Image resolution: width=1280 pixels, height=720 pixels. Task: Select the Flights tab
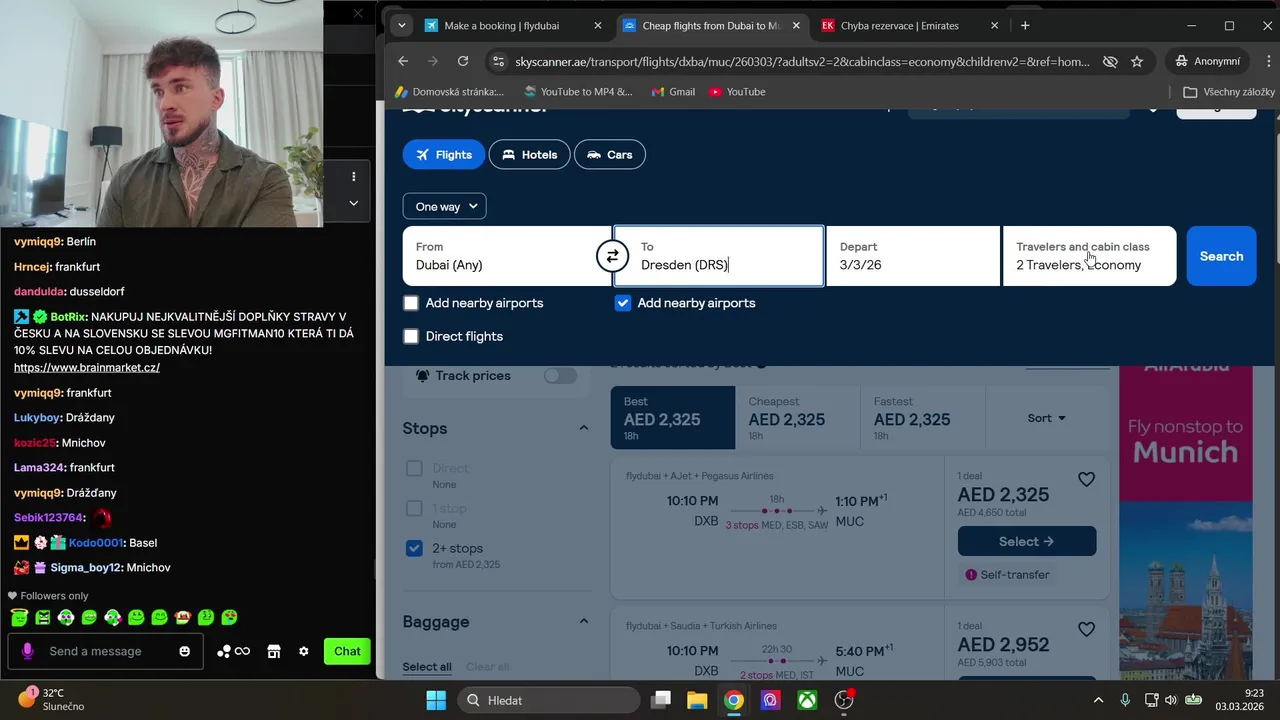443,155
